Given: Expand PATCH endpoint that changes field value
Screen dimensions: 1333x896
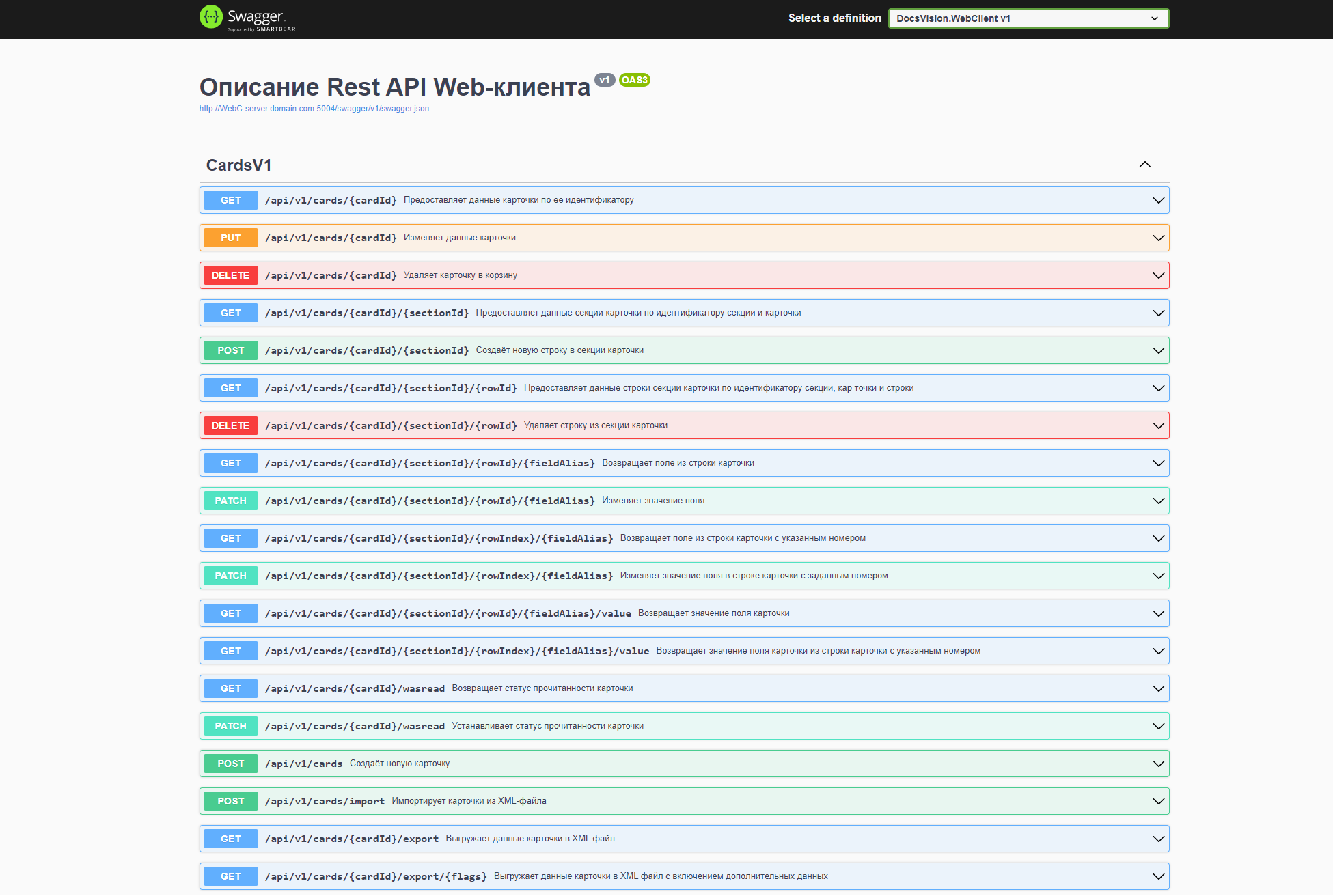Looking at the screenshot, I should click(x=1158, y=500).
